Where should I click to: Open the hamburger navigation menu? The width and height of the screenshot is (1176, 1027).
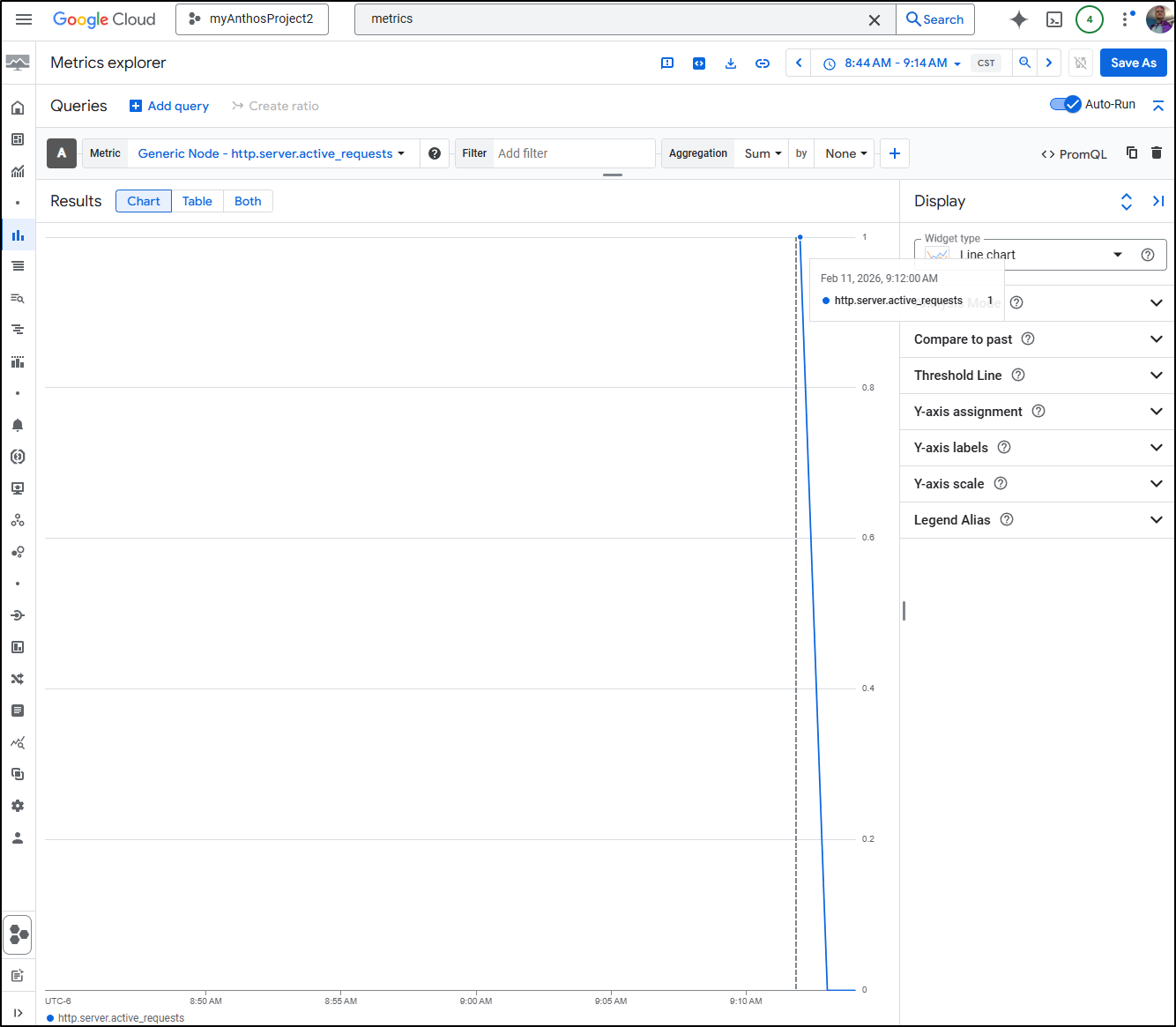[x=24, y=19]
